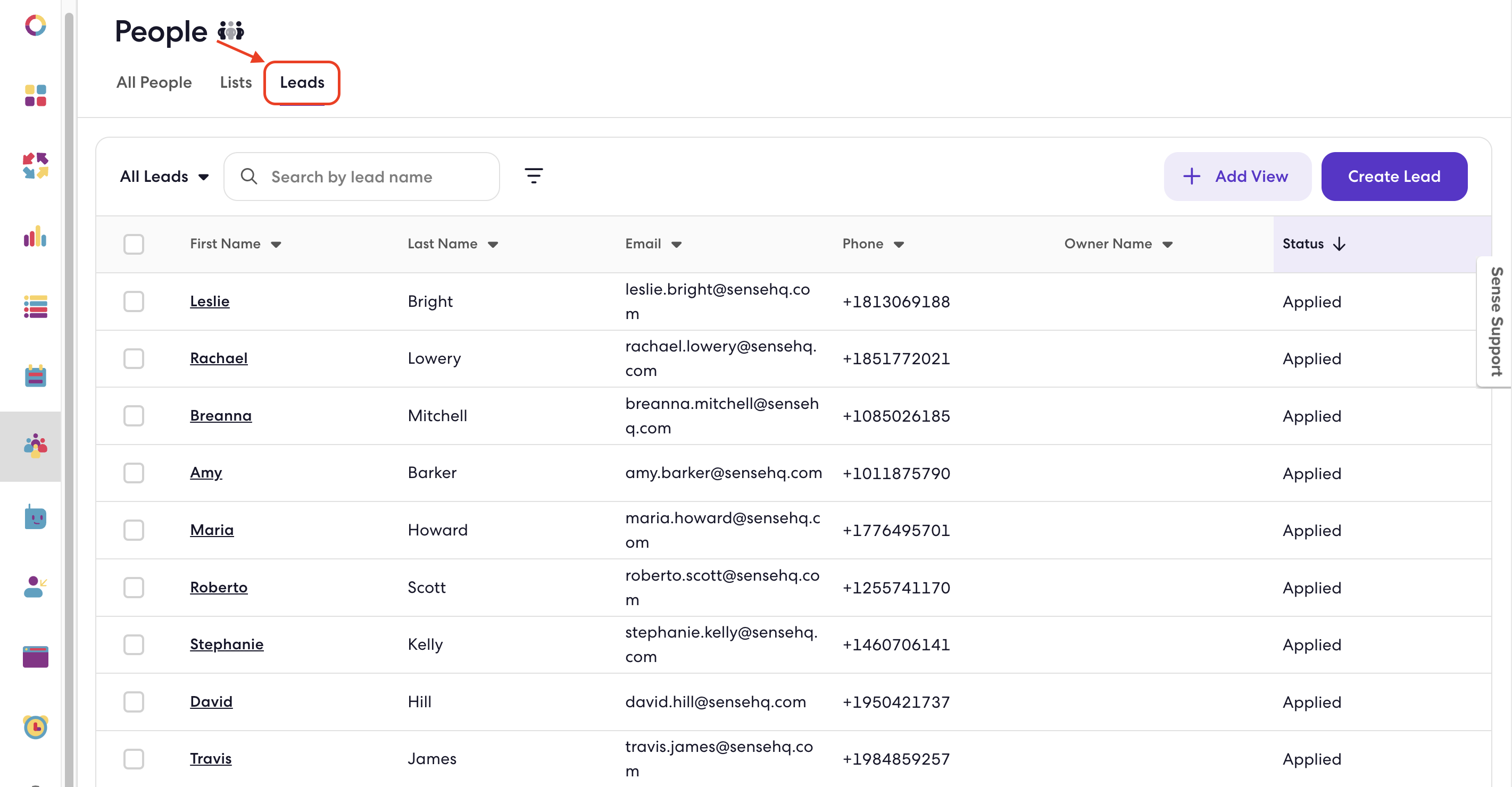Open lead Maria's profile link
The width and height of the screenshot is (1512, 787).
[x=212, y=530]
